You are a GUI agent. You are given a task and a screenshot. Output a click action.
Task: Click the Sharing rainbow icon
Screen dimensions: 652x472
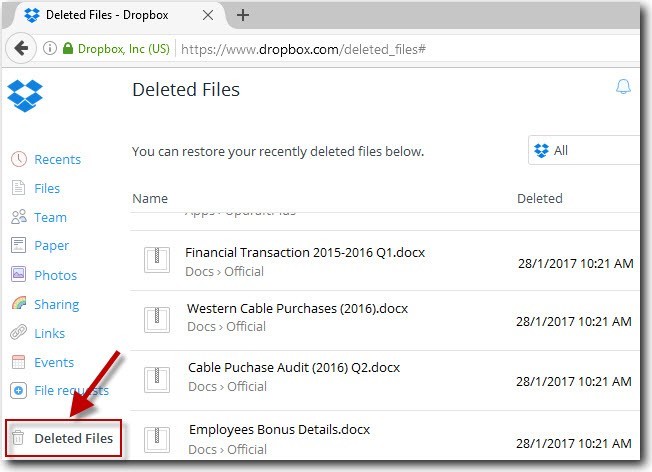[x=19, y=303]
